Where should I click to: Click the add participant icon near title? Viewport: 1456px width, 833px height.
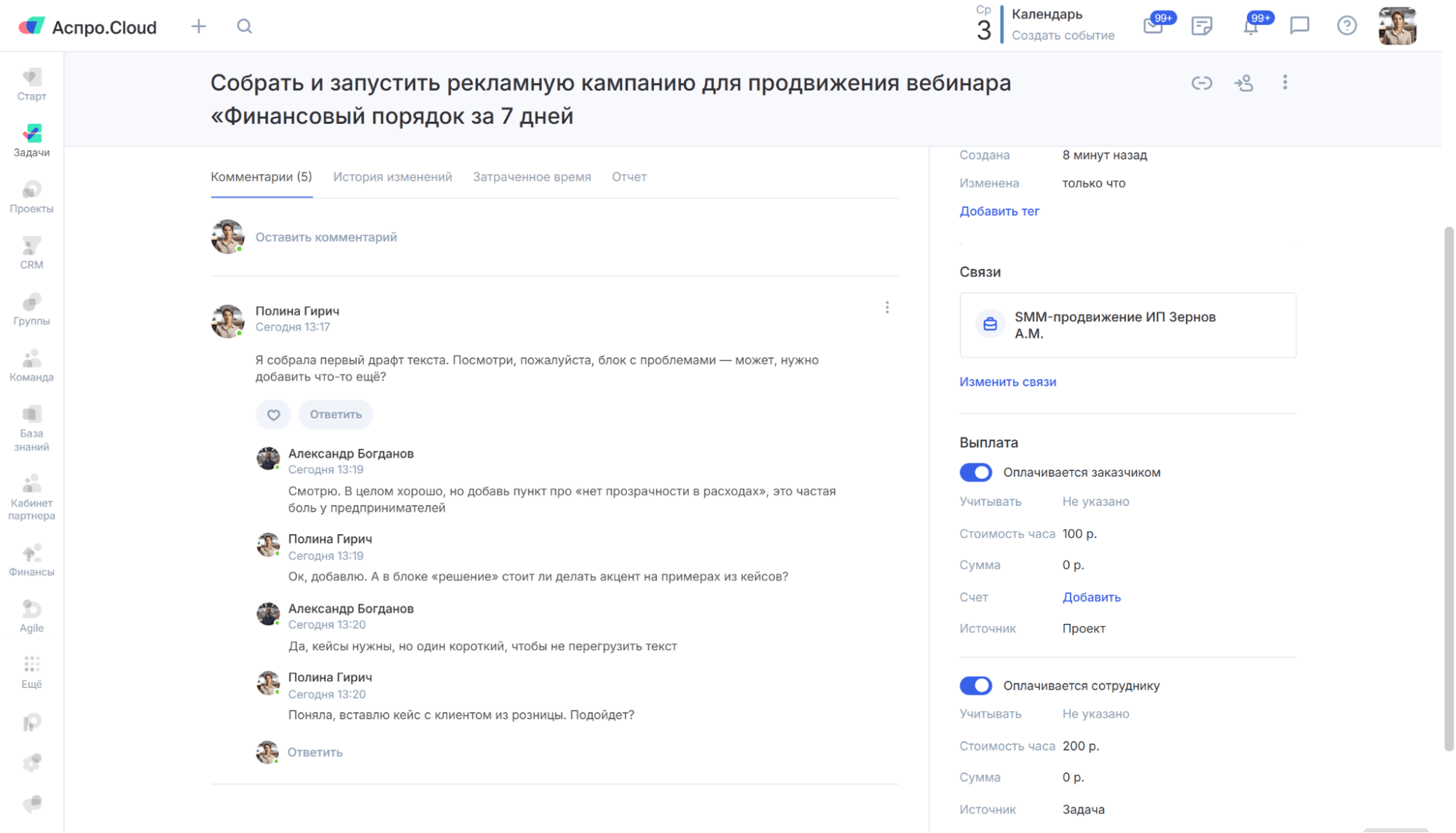click(x=1243, y=83)
